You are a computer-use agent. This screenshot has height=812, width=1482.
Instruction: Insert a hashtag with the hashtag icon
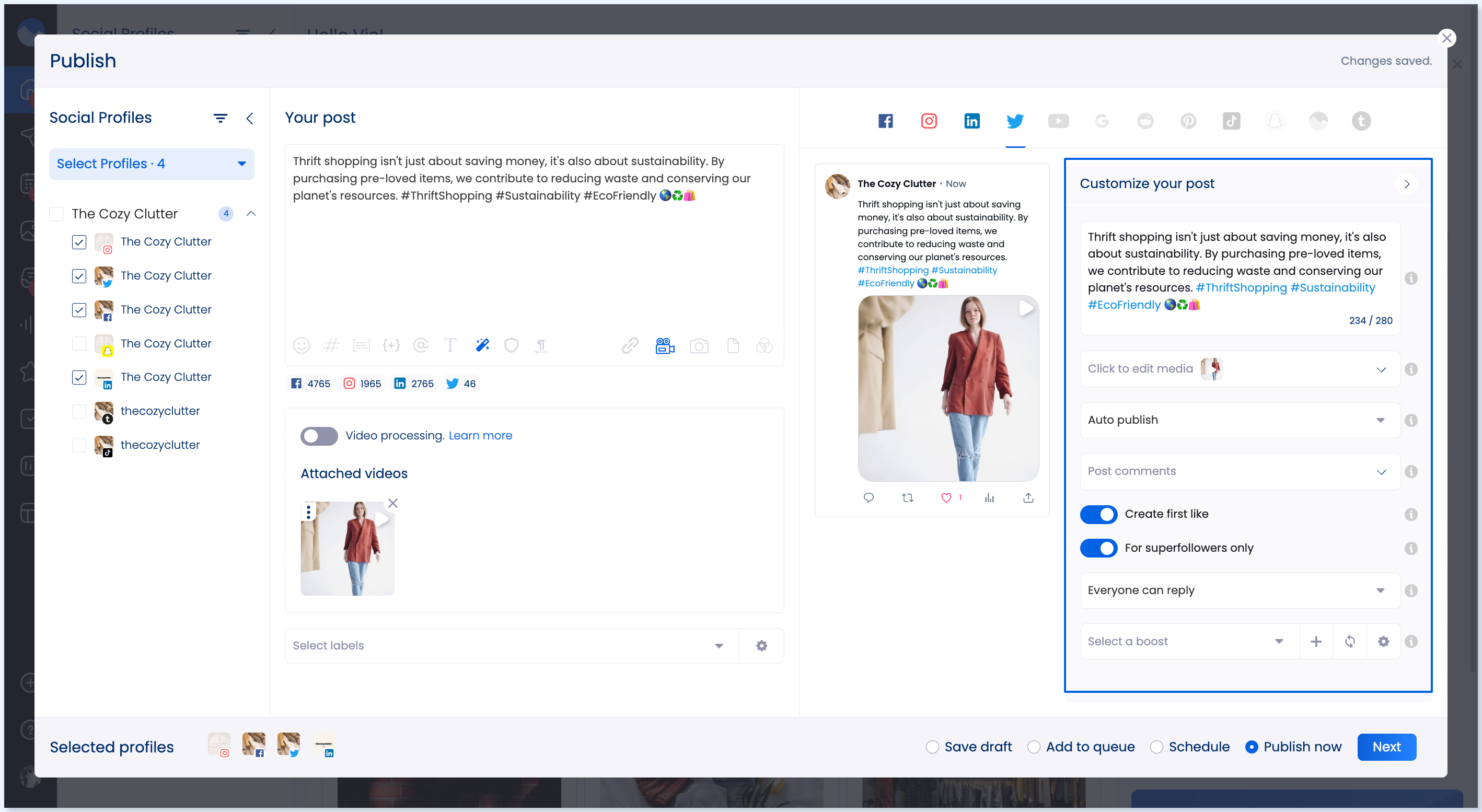[331, 345]
